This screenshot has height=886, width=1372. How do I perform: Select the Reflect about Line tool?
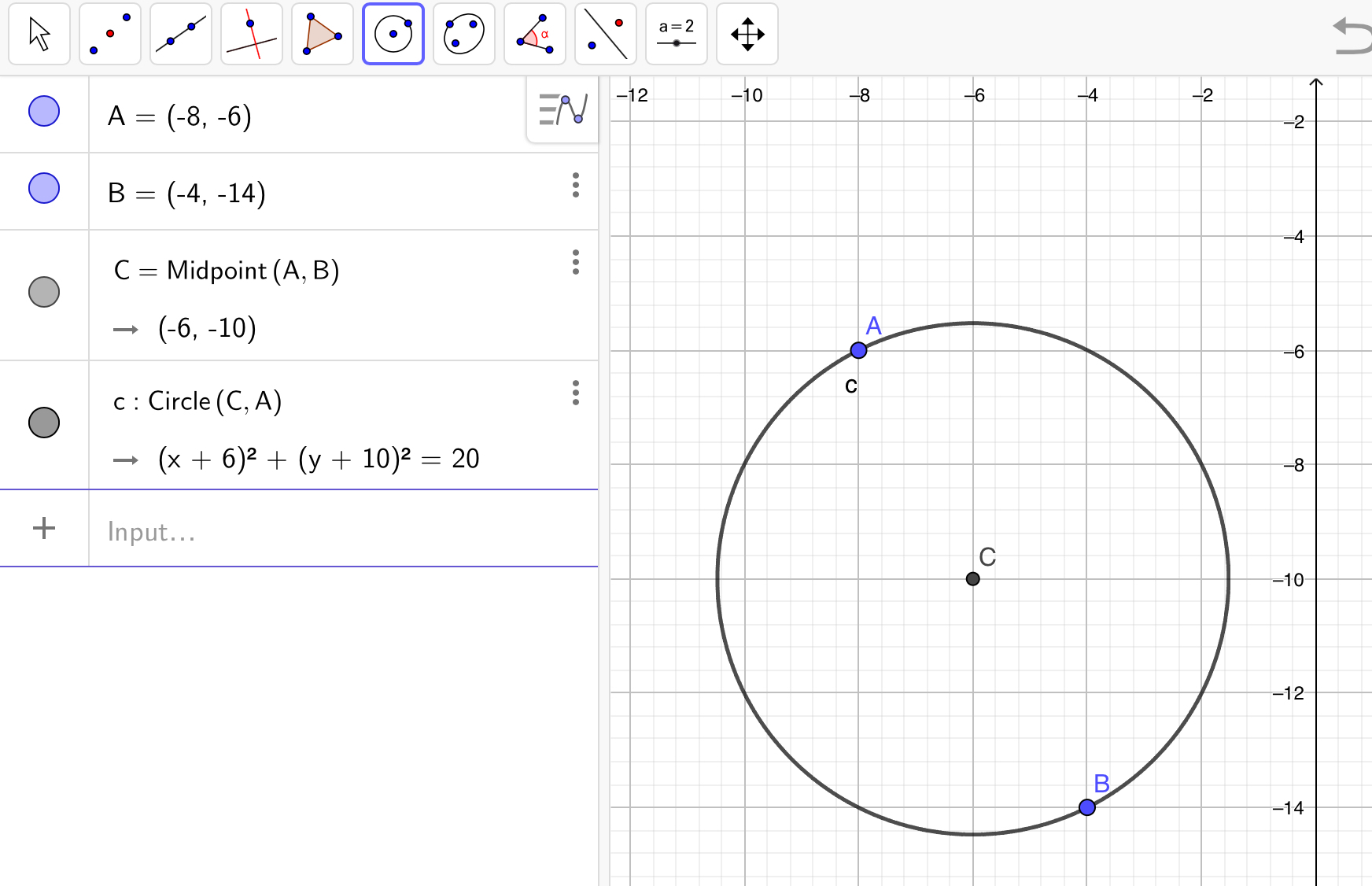pyautogui.click(x=606, y=34)
